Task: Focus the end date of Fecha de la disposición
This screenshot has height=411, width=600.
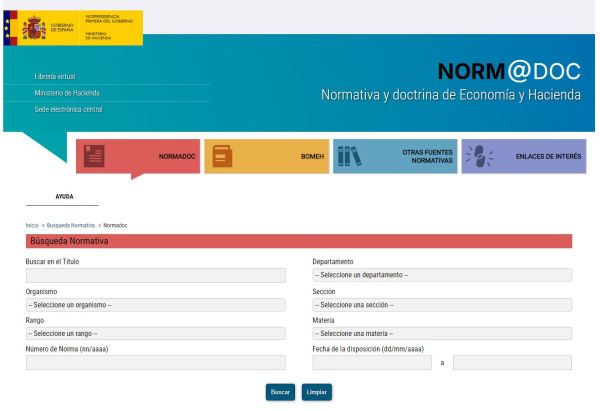Action: coord(512,362)
